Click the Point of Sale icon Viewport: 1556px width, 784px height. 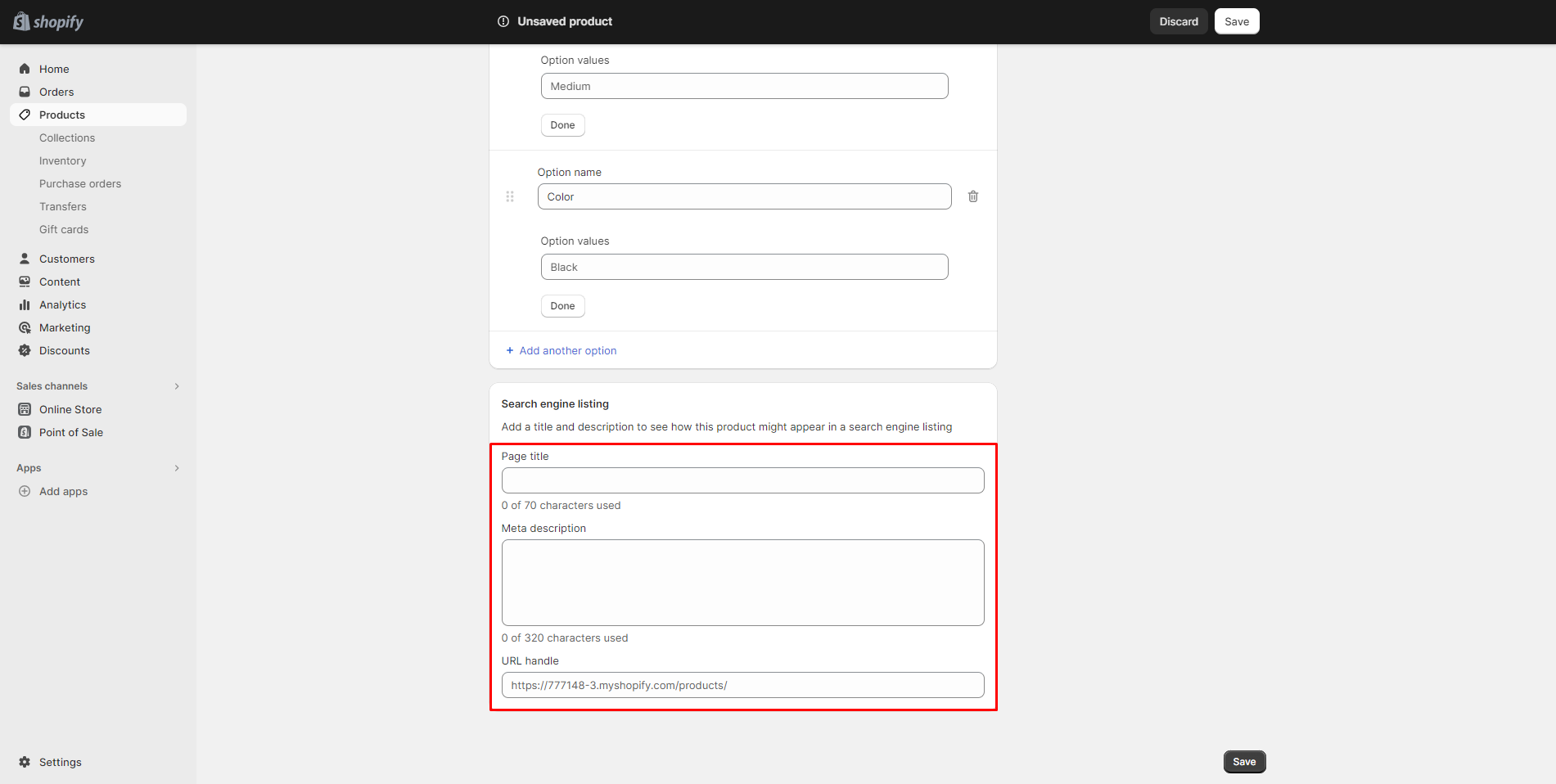pyautogui.click(x=25, y=432)
